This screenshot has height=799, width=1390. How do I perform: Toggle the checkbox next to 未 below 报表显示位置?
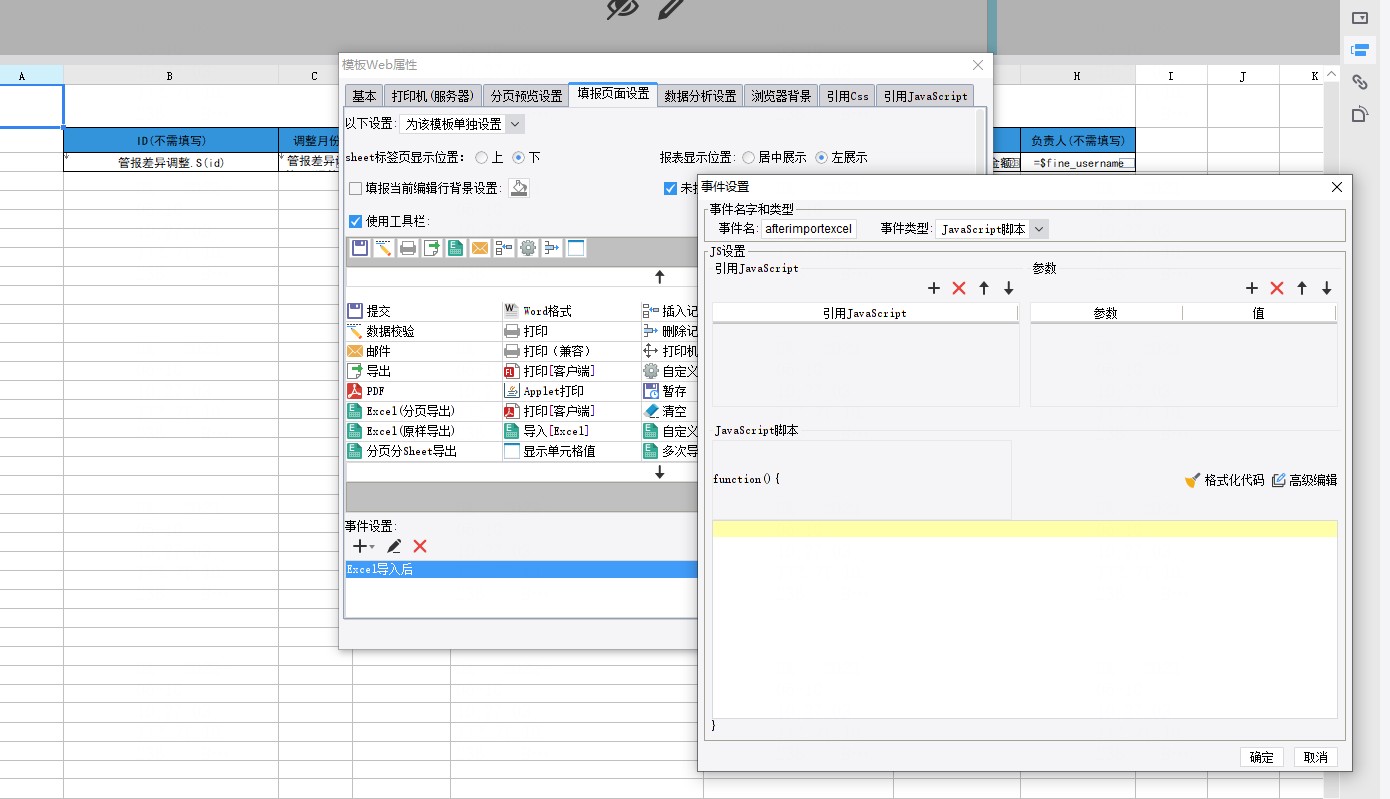tap(670, 188)
